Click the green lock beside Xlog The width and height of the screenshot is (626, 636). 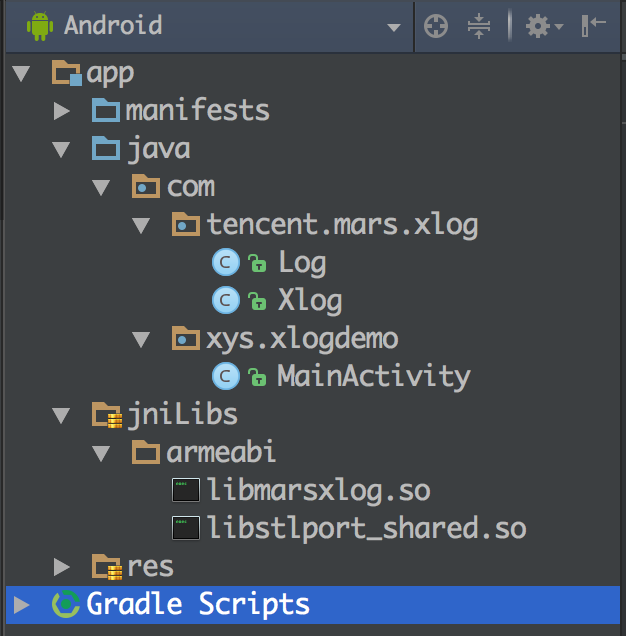pyautogui.click(x=257, y=301)
